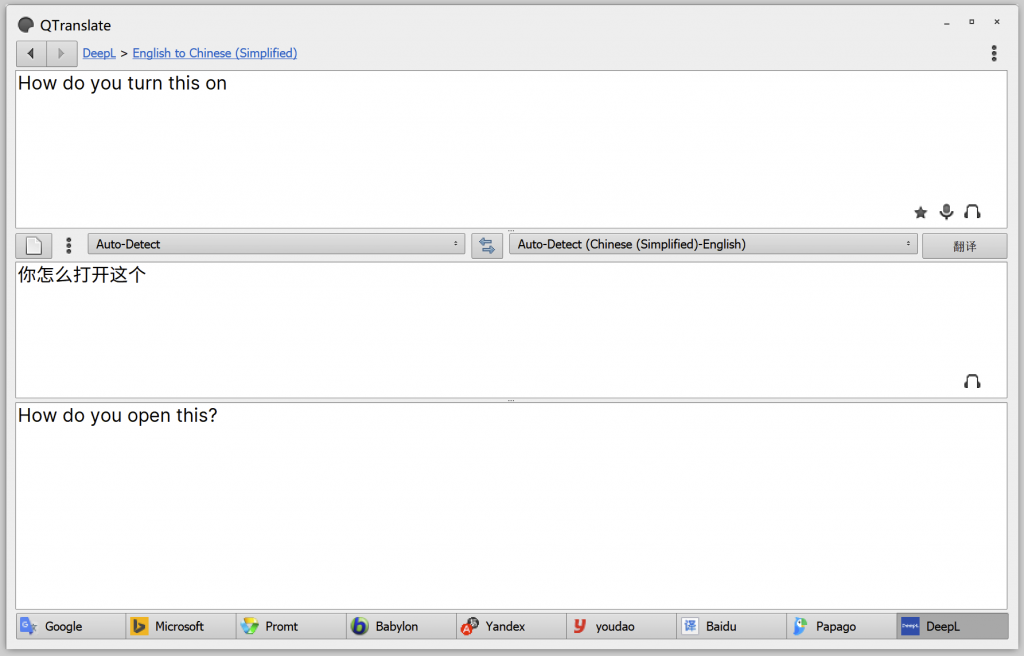This screenshot has height=656, width=1024.
Task: Switch to Google translation service
Action: click(70, 626)
